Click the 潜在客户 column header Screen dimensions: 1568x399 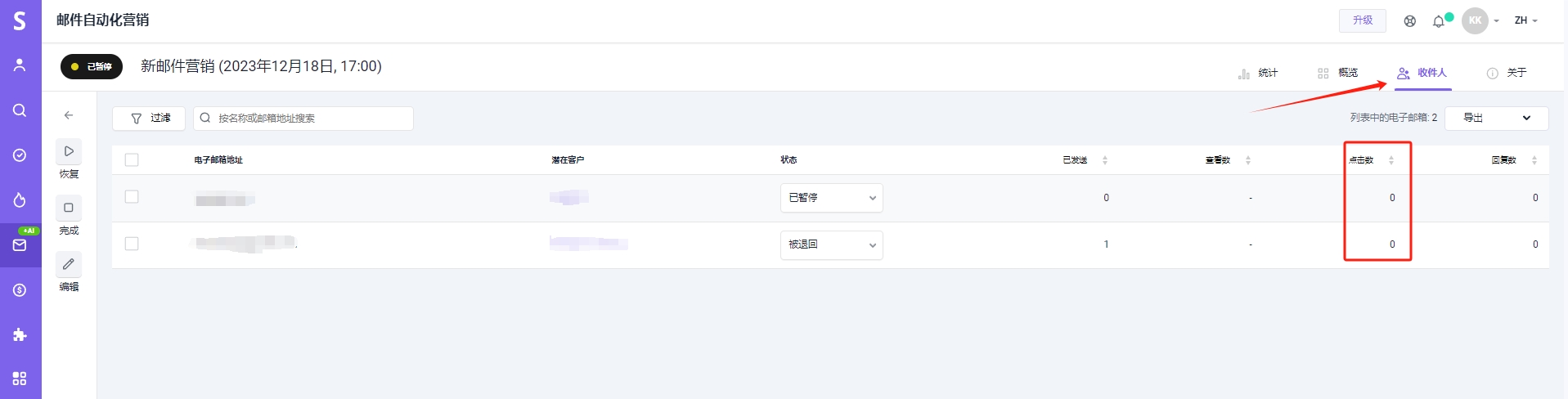tap(568, 160)
